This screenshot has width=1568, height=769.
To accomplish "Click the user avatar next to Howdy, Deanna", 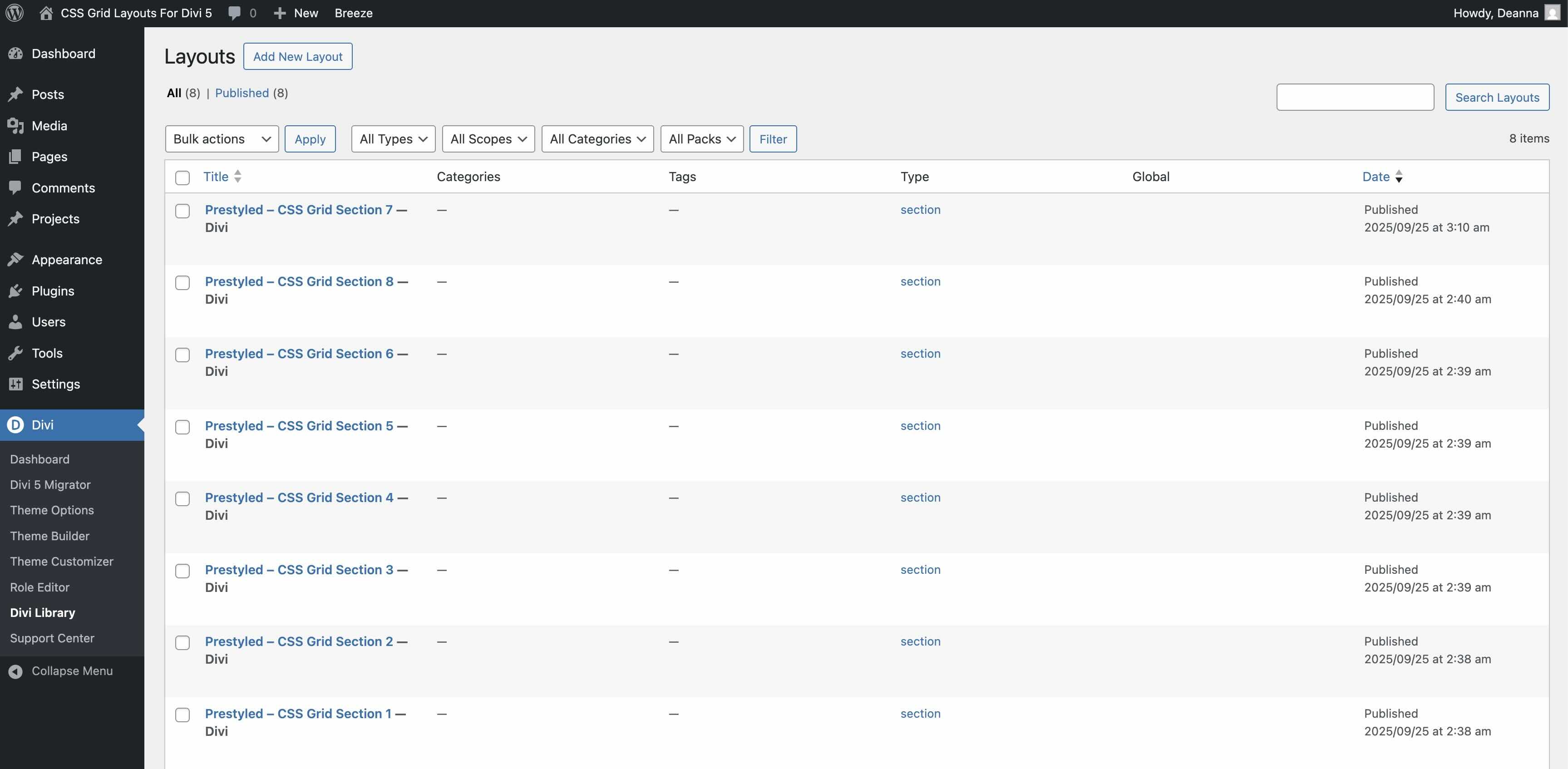I will point(1552,13).
